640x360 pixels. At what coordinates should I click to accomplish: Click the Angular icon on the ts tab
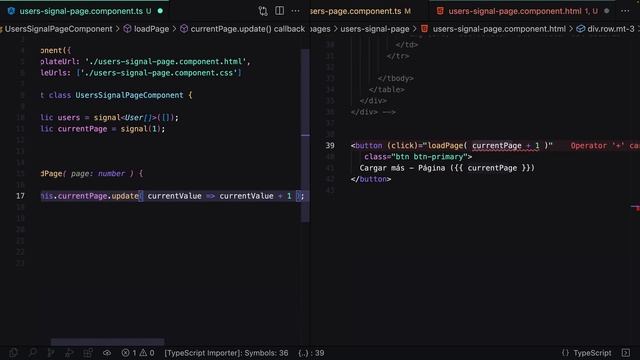click(x=11, y=11)
